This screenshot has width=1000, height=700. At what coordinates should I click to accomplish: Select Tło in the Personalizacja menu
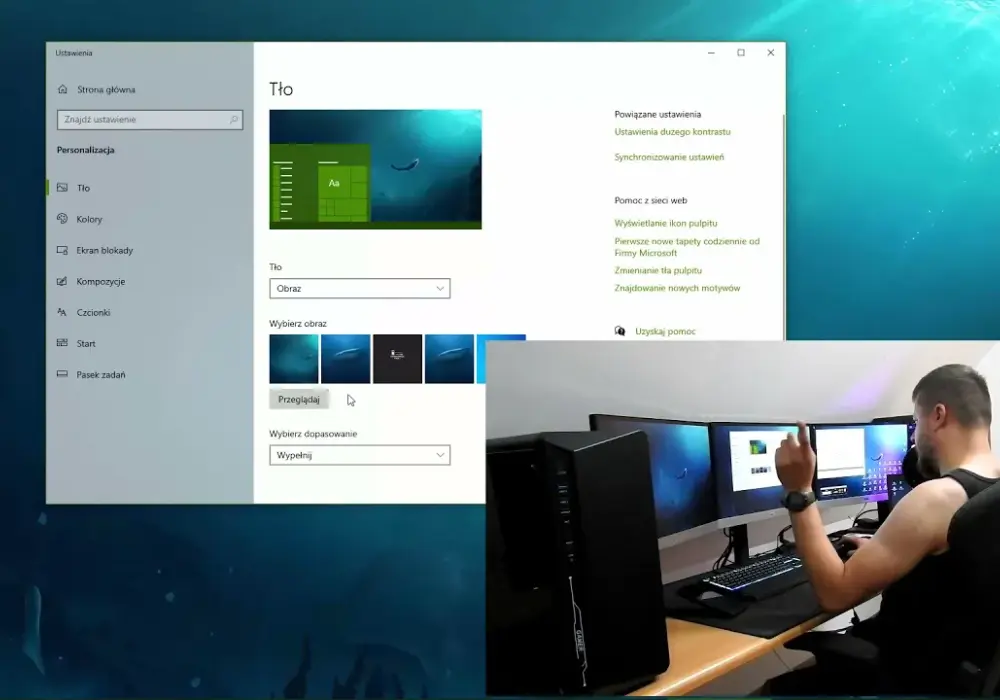84,188
